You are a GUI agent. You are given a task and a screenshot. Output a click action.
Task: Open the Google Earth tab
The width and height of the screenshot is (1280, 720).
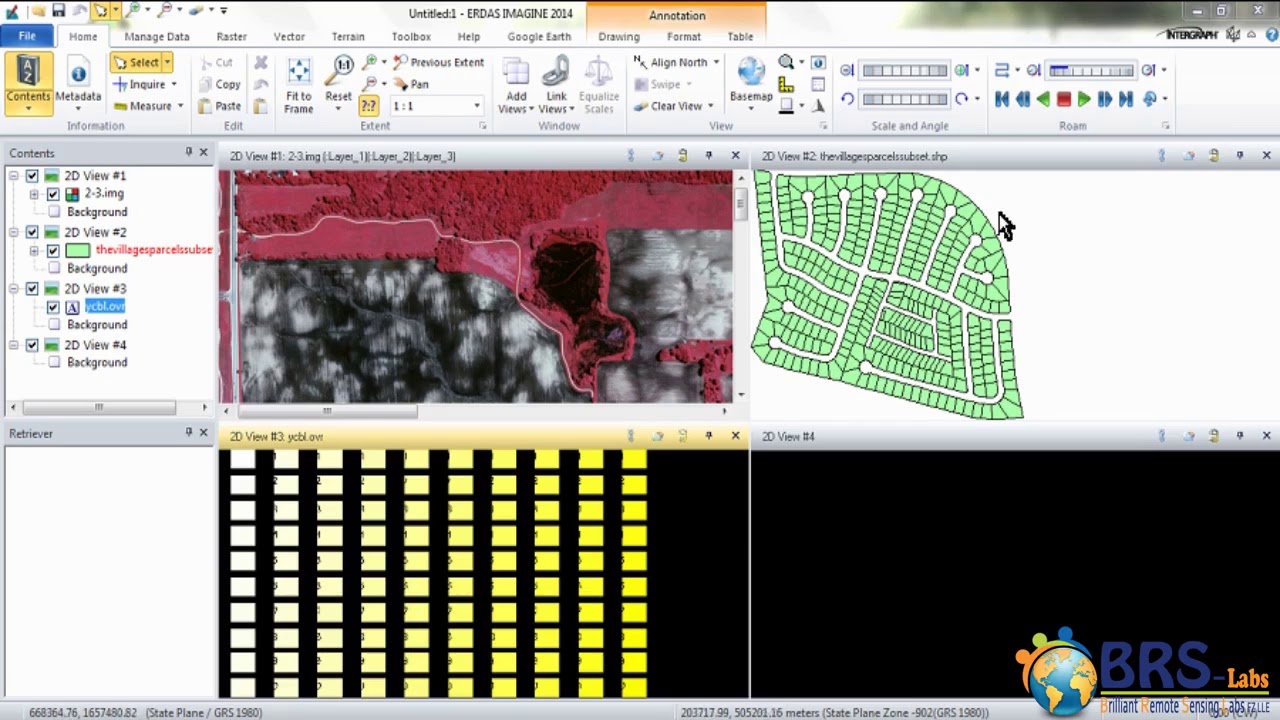(539, 36)
